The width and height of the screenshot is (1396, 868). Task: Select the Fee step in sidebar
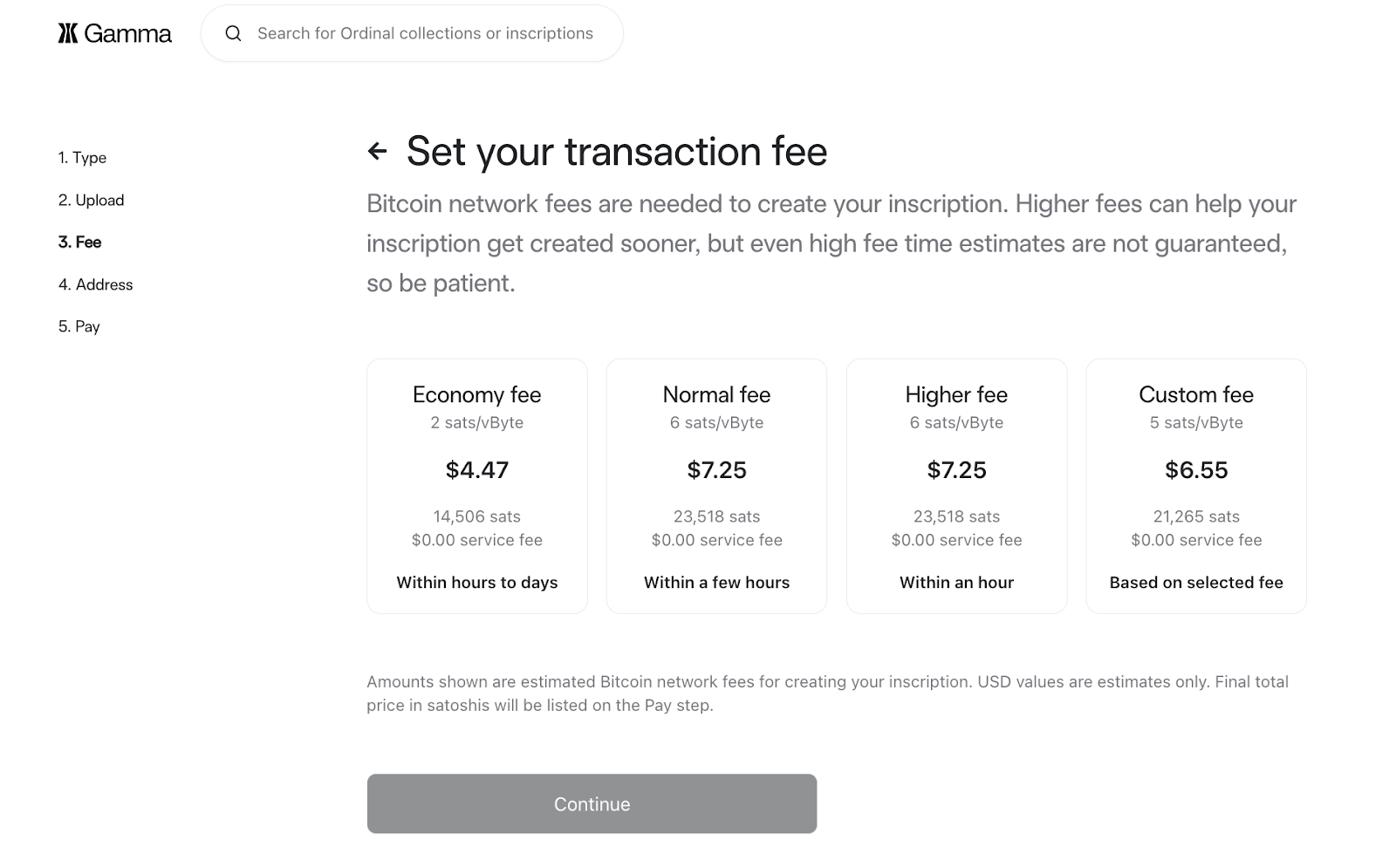coord(79,243)
